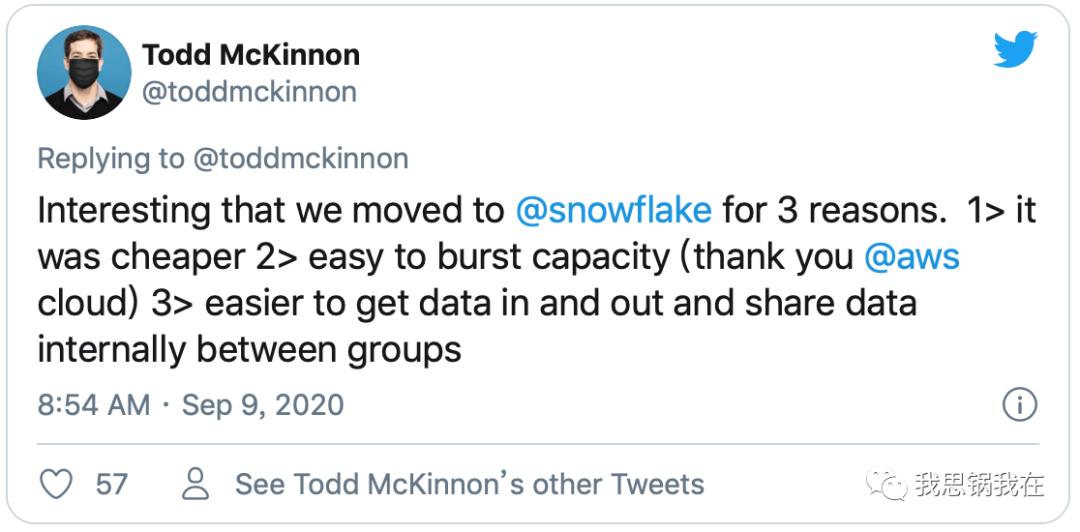Click the 'Replying to' label text
1080x532 pixels.
(111, 159)
